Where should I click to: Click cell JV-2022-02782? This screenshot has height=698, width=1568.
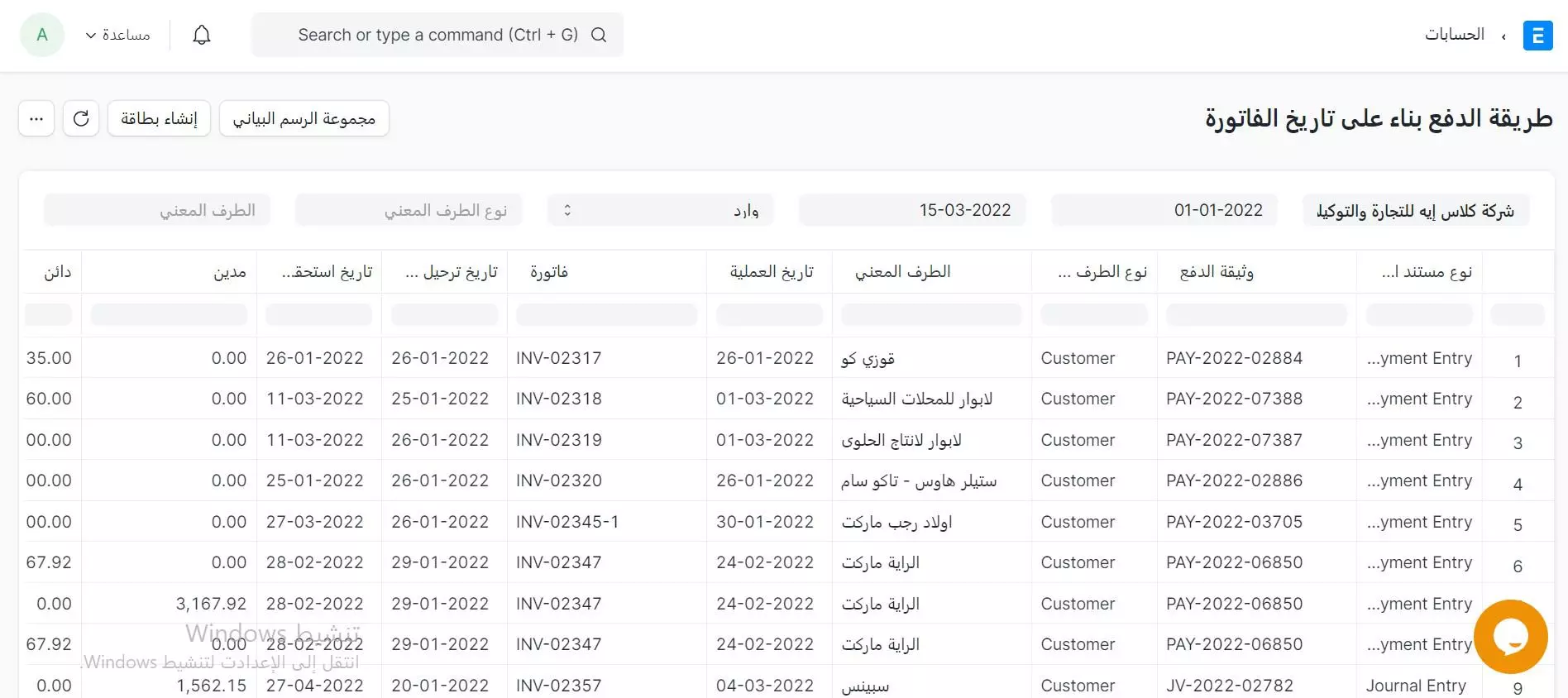click(x=1230, y=686)
